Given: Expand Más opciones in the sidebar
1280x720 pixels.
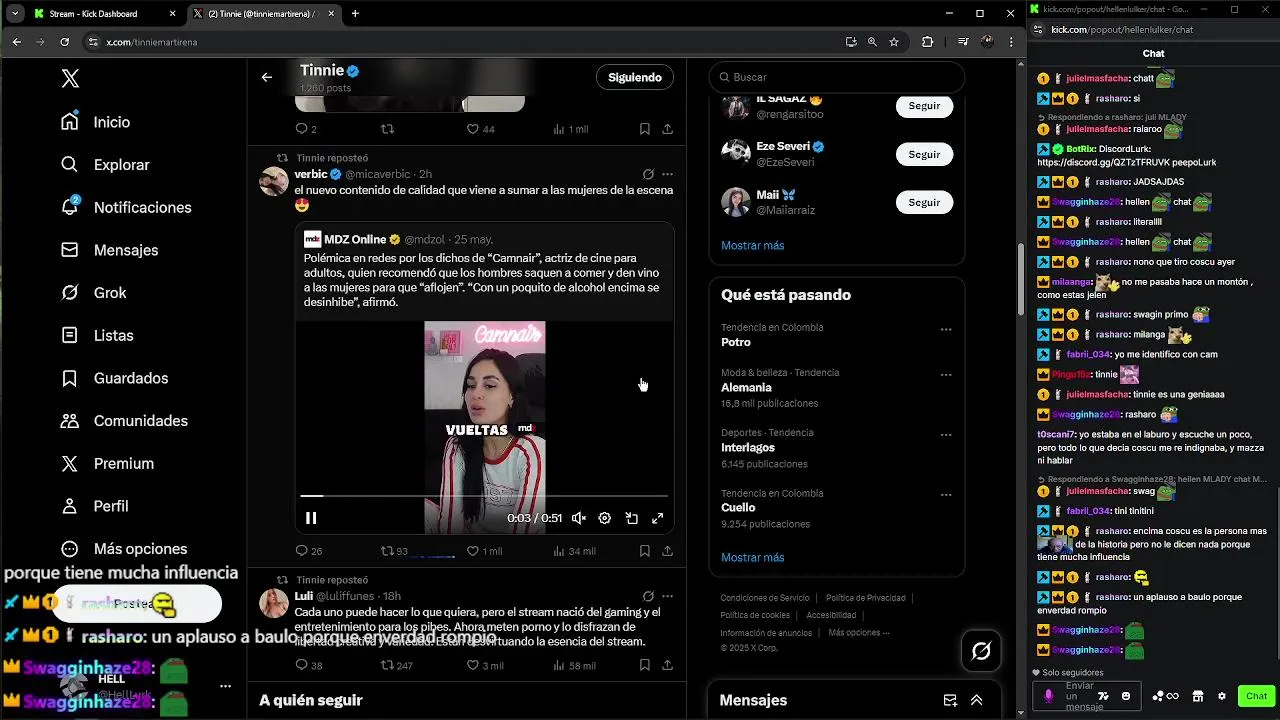Looking at the screenshot, I should 124,549.
